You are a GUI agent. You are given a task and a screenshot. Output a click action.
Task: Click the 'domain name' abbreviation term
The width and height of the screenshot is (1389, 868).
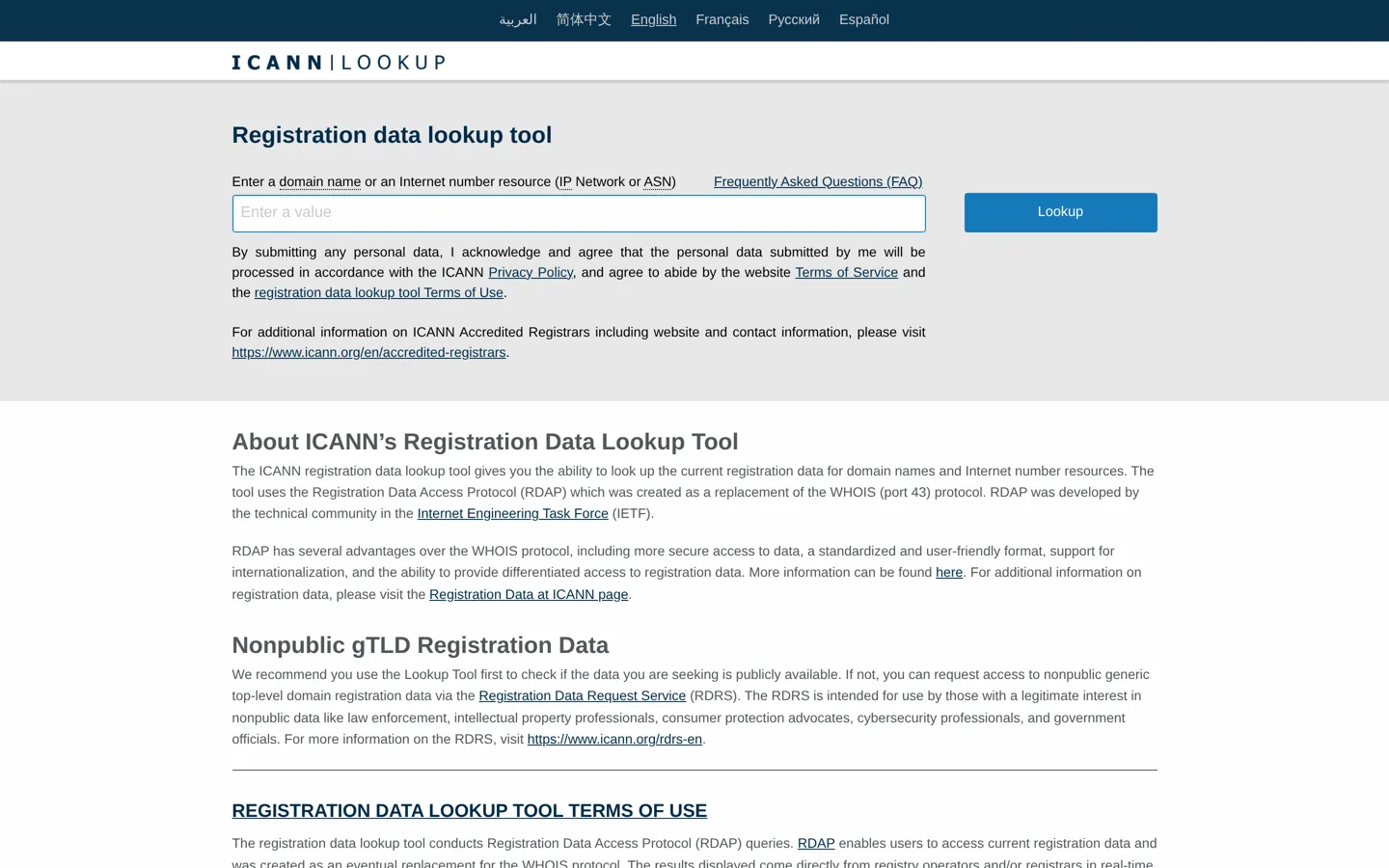(x=320, y=181)
